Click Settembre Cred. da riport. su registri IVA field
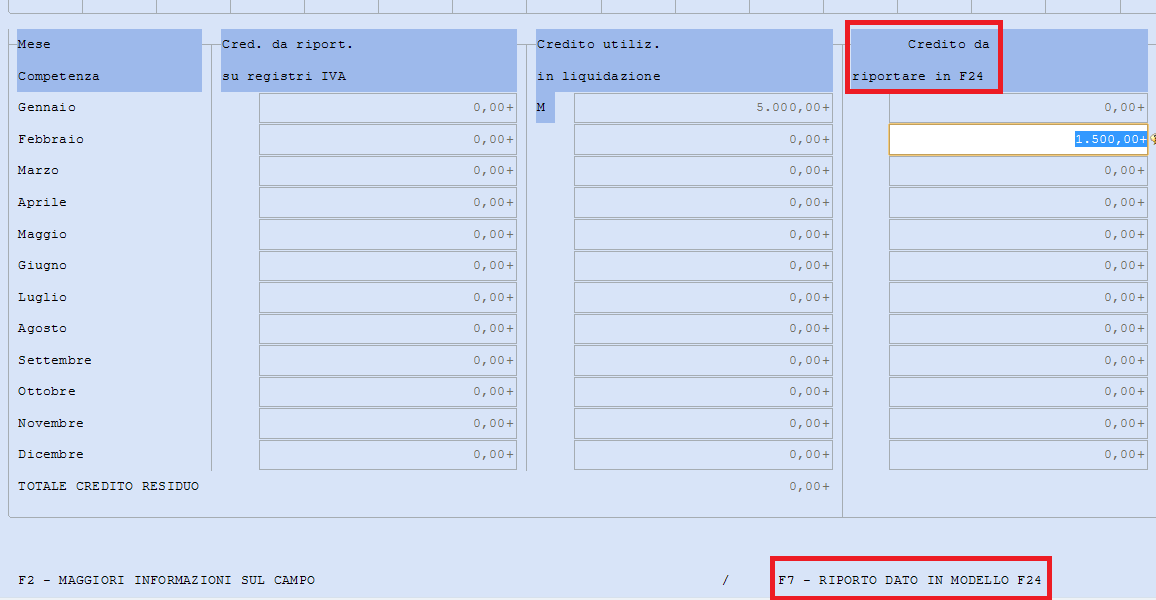 [388, 360]
